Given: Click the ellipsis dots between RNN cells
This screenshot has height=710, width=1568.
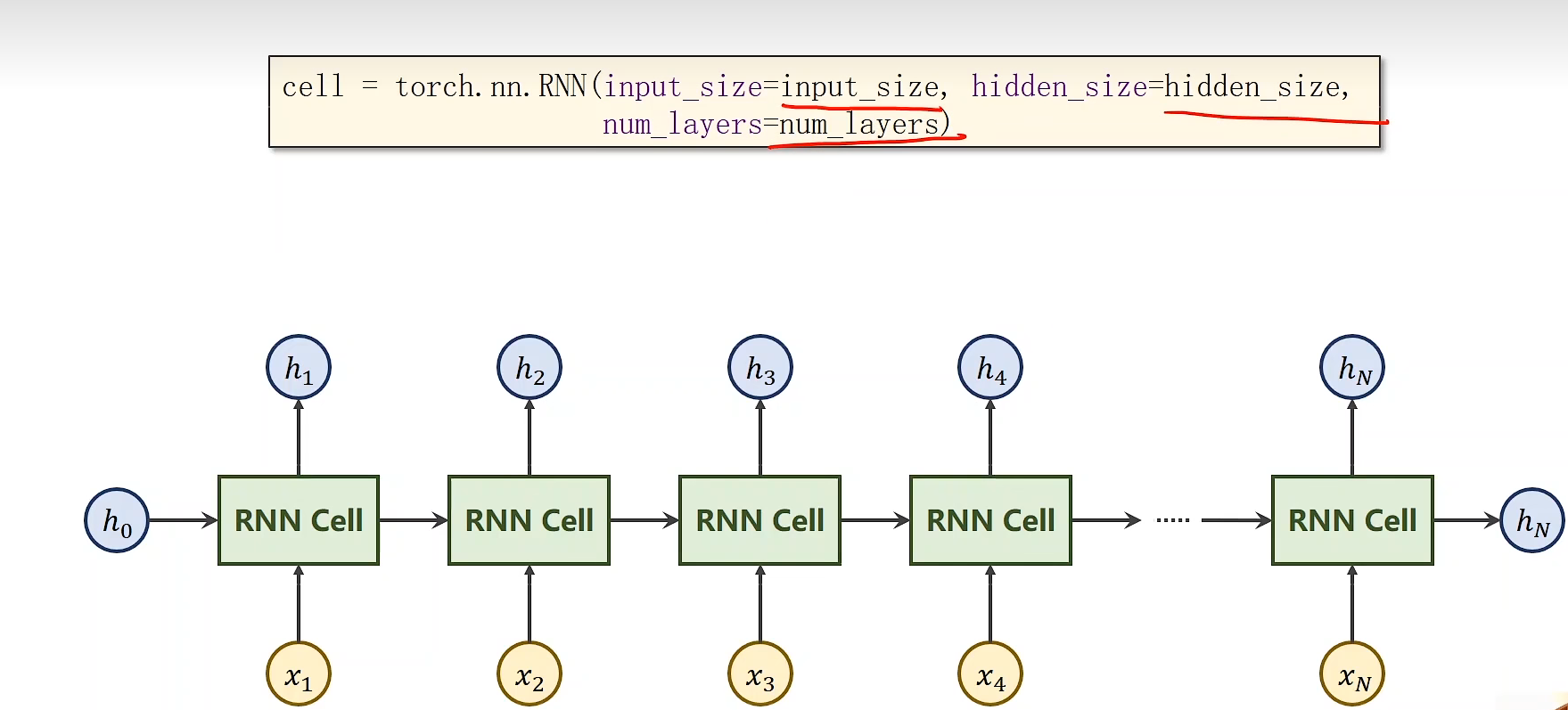Looking at the screenshot, I should click(1173, 520).
